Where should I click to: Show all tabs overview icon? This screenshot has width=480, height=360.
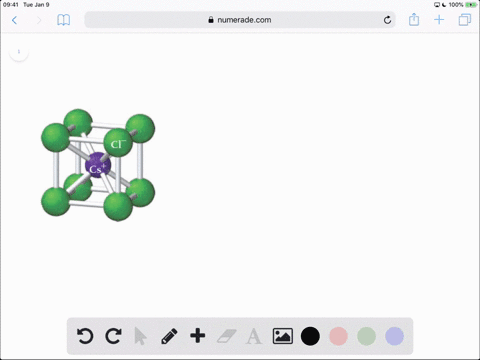[465, 20]
